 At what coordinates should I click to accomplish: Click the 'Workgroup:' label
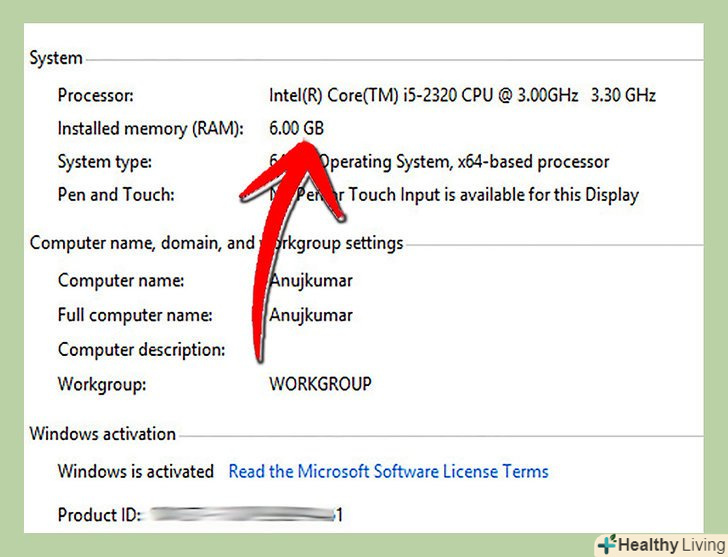pos(102,384)
